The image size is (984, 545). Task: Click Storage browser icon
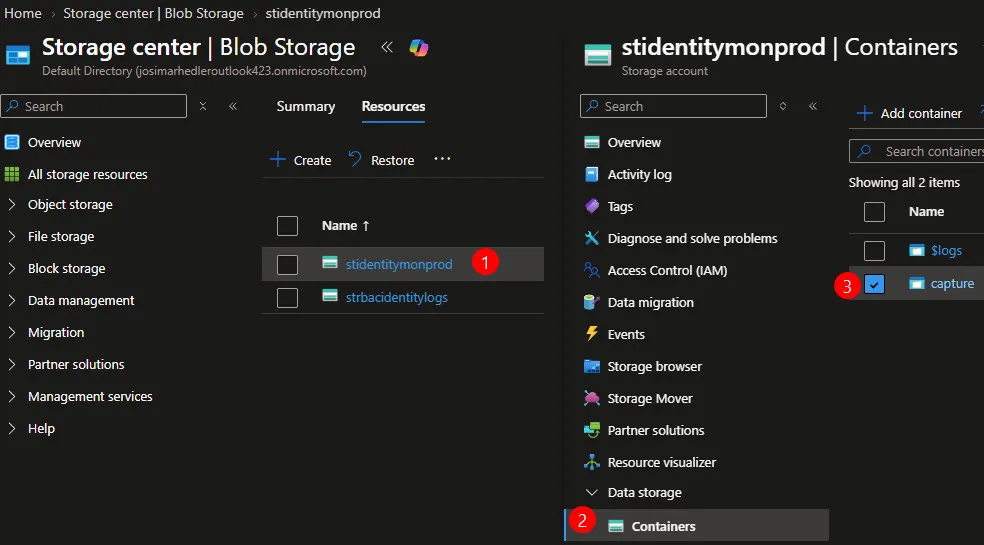[592, 366]
